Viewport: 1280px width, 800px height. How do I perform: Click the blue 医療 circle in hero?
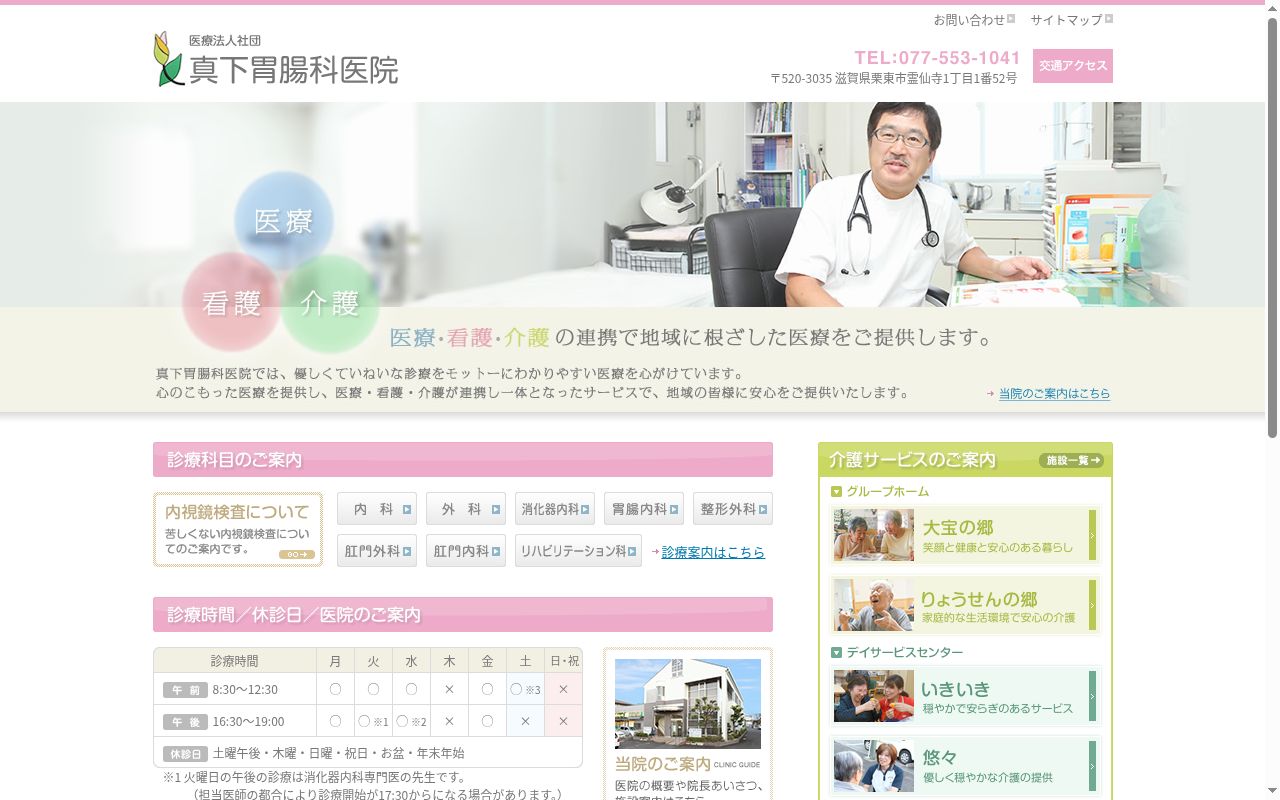click(x=284, y=221)
